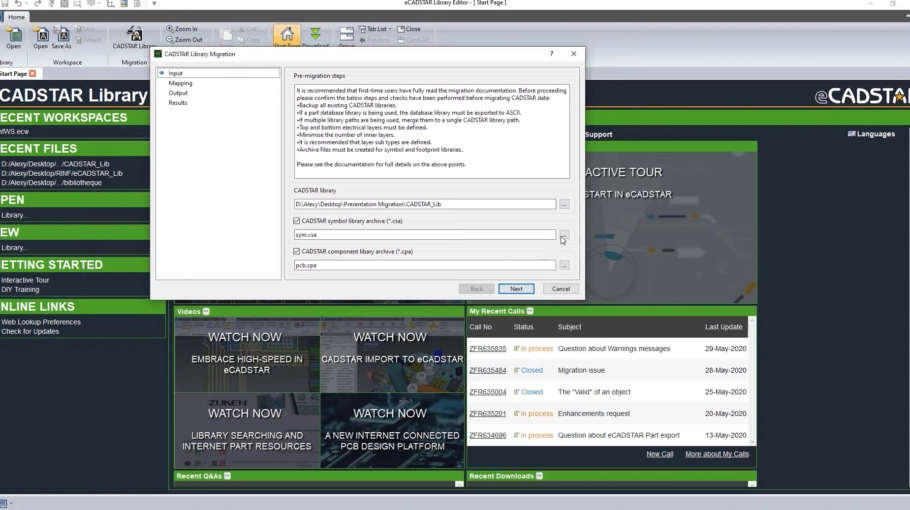Click the workspace Save As icon
This screenshot has width=910, height=510.
coord(62,38)
